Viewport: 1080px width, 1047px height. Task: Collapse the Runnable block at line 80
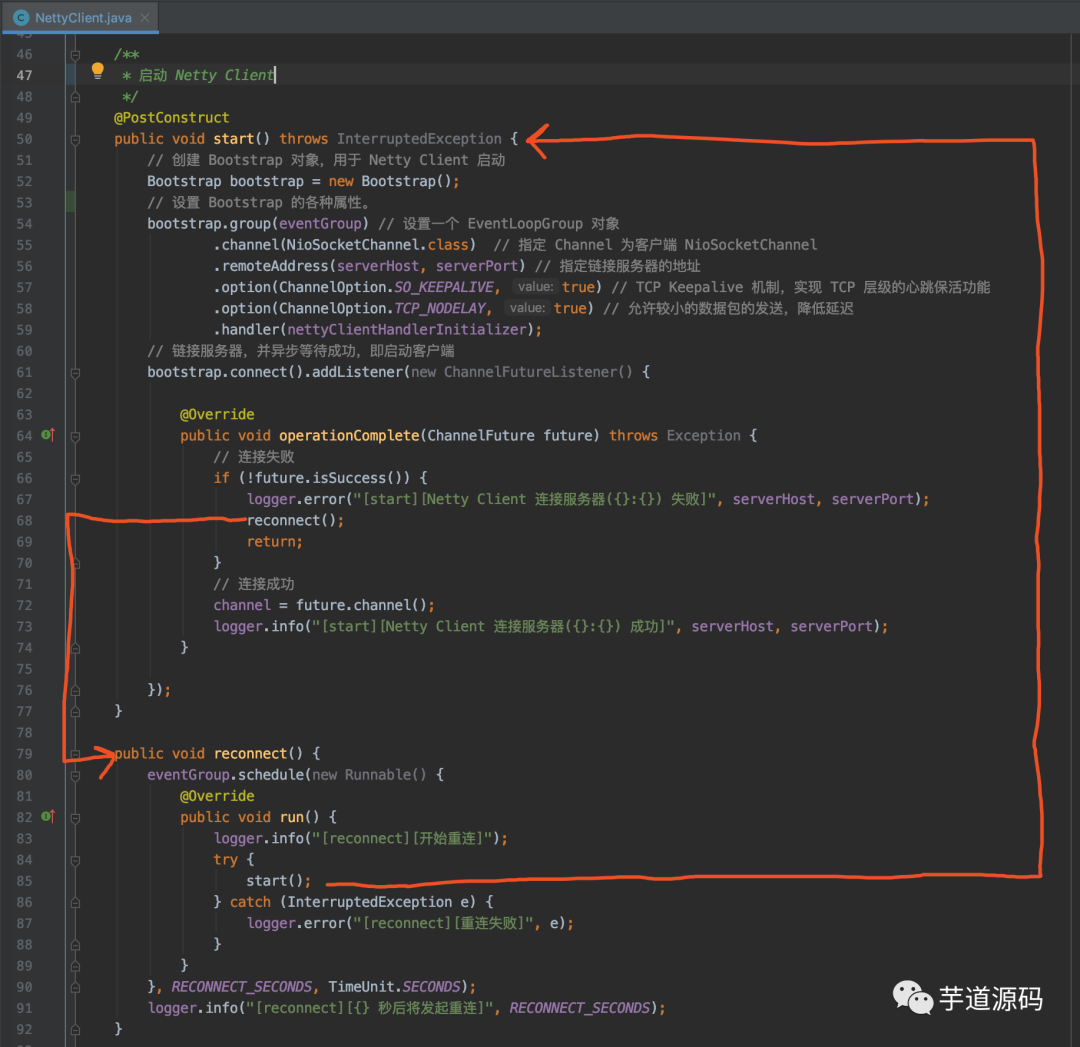75,776
